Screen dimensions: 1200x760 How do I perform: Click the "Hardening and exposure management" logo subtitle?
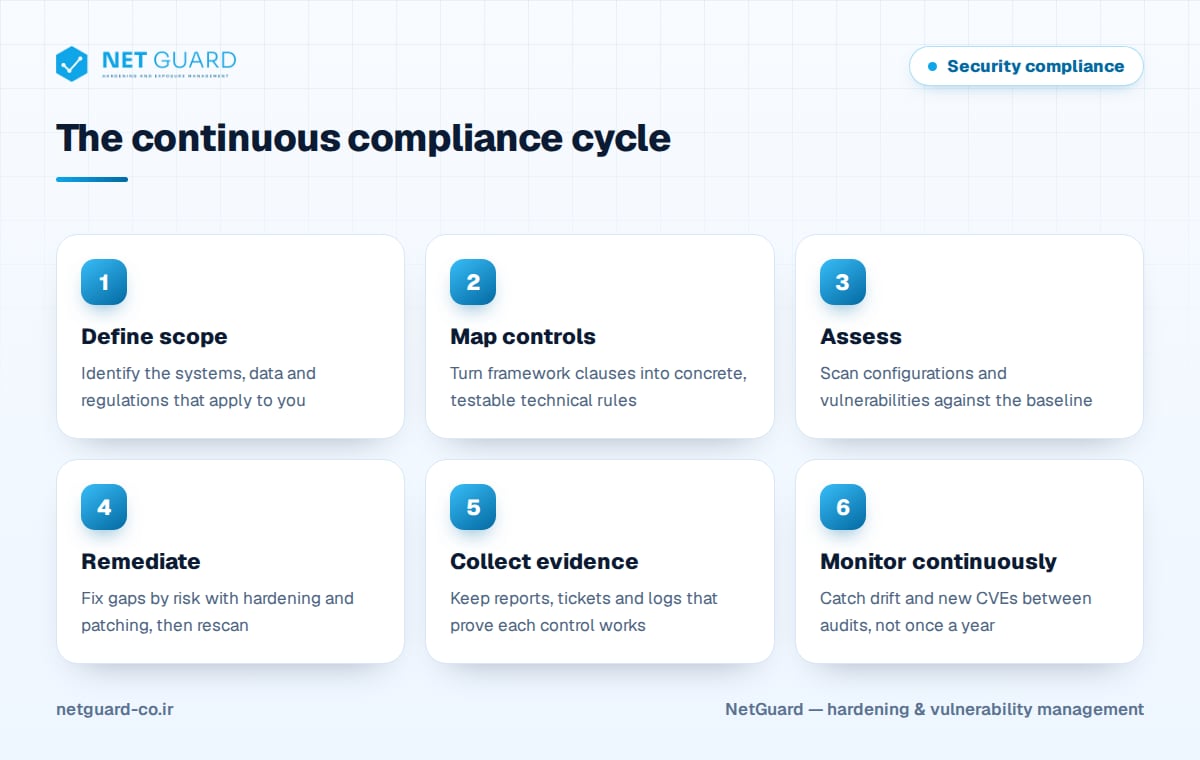(166, 77)
